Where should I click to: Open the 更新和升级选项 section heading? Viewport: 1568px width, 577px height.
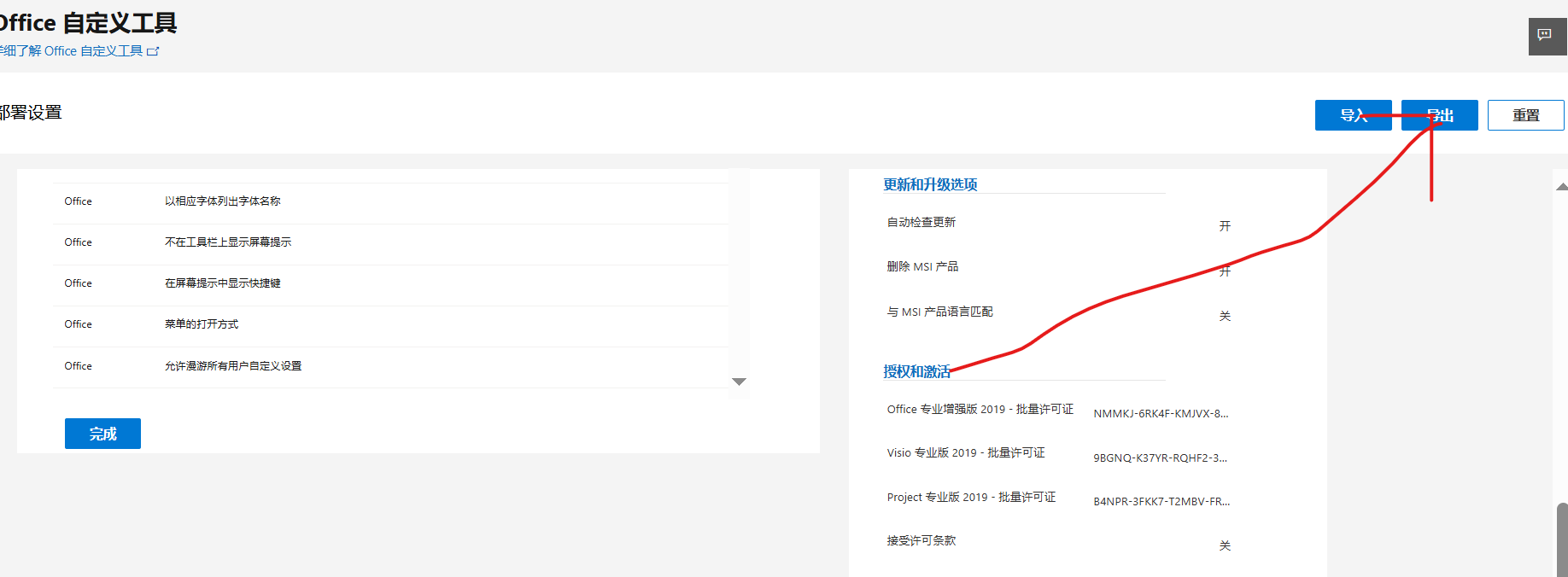(x=930, y=184)
